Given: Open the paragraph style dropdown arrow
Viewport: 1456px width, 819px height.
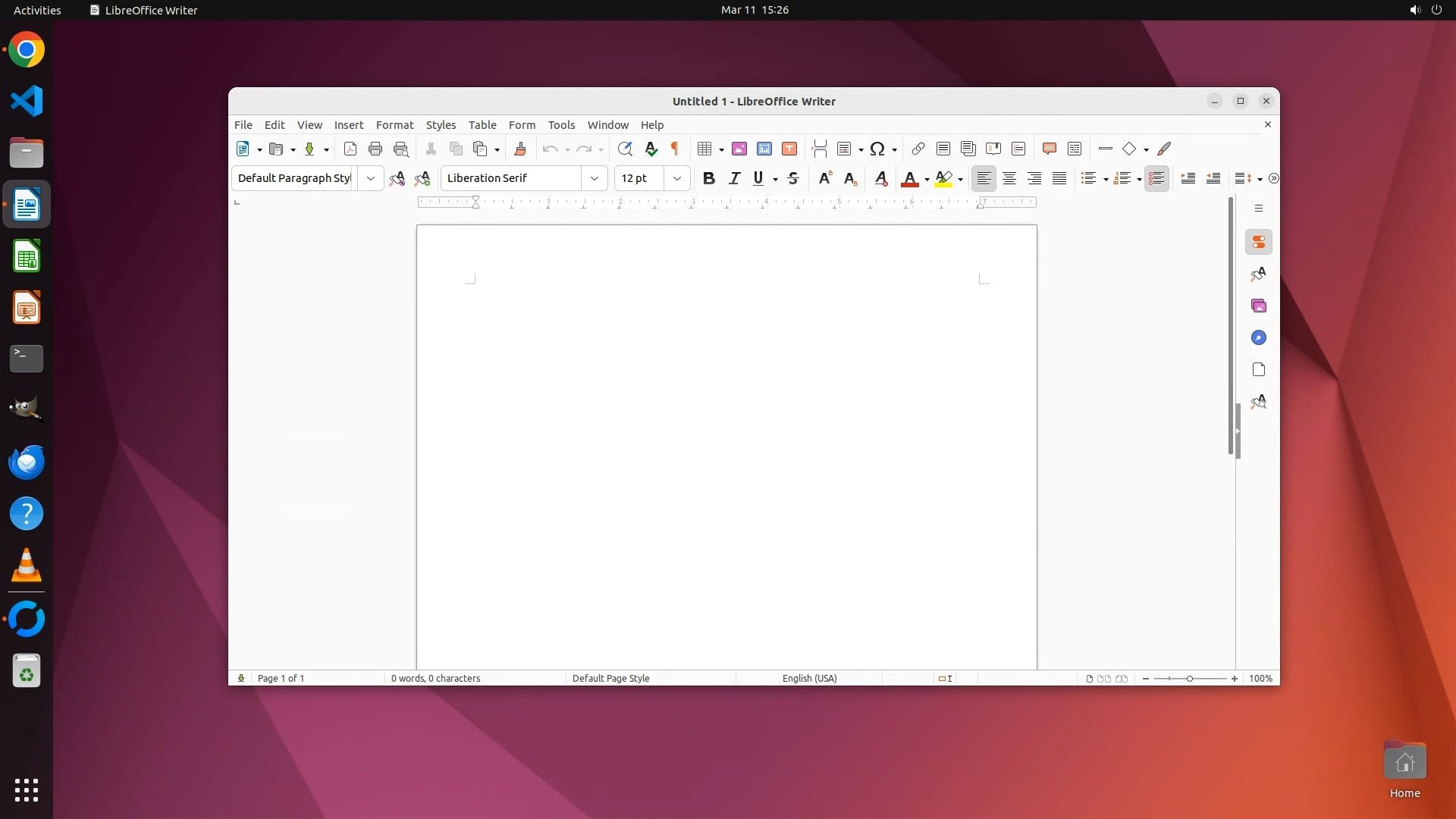Looking at the screenshot, I should [371, 178].
